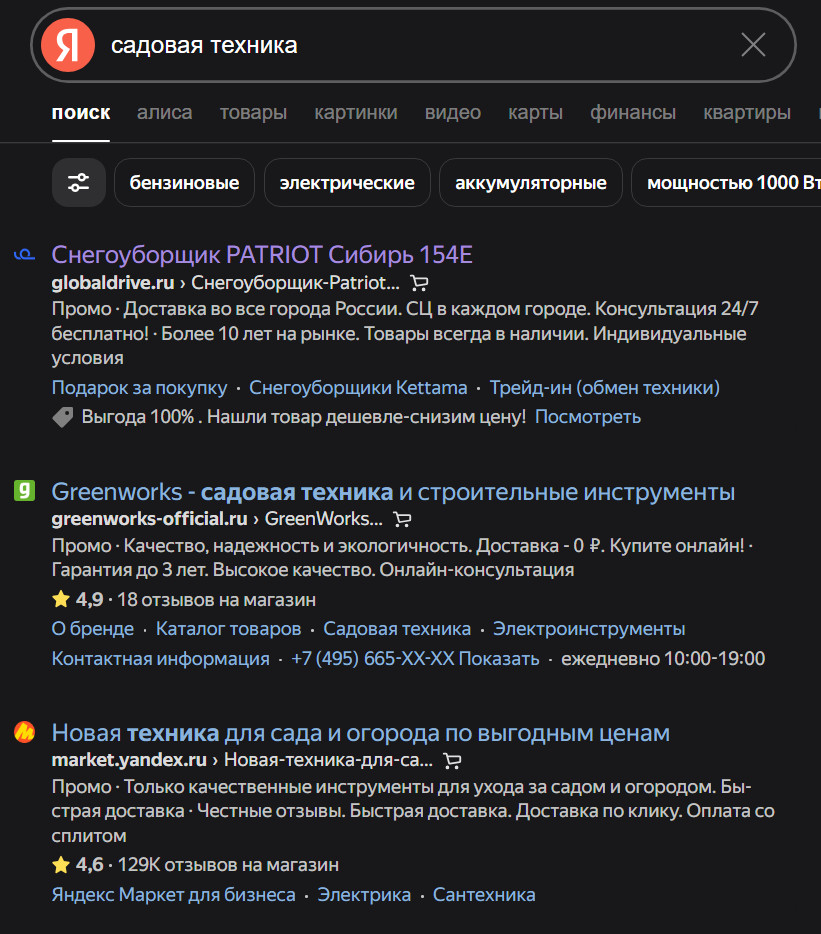Click the cart icon next to greenworks-official.ru
The width and height of the screenshot is (821, 934).
click(402, 519)
